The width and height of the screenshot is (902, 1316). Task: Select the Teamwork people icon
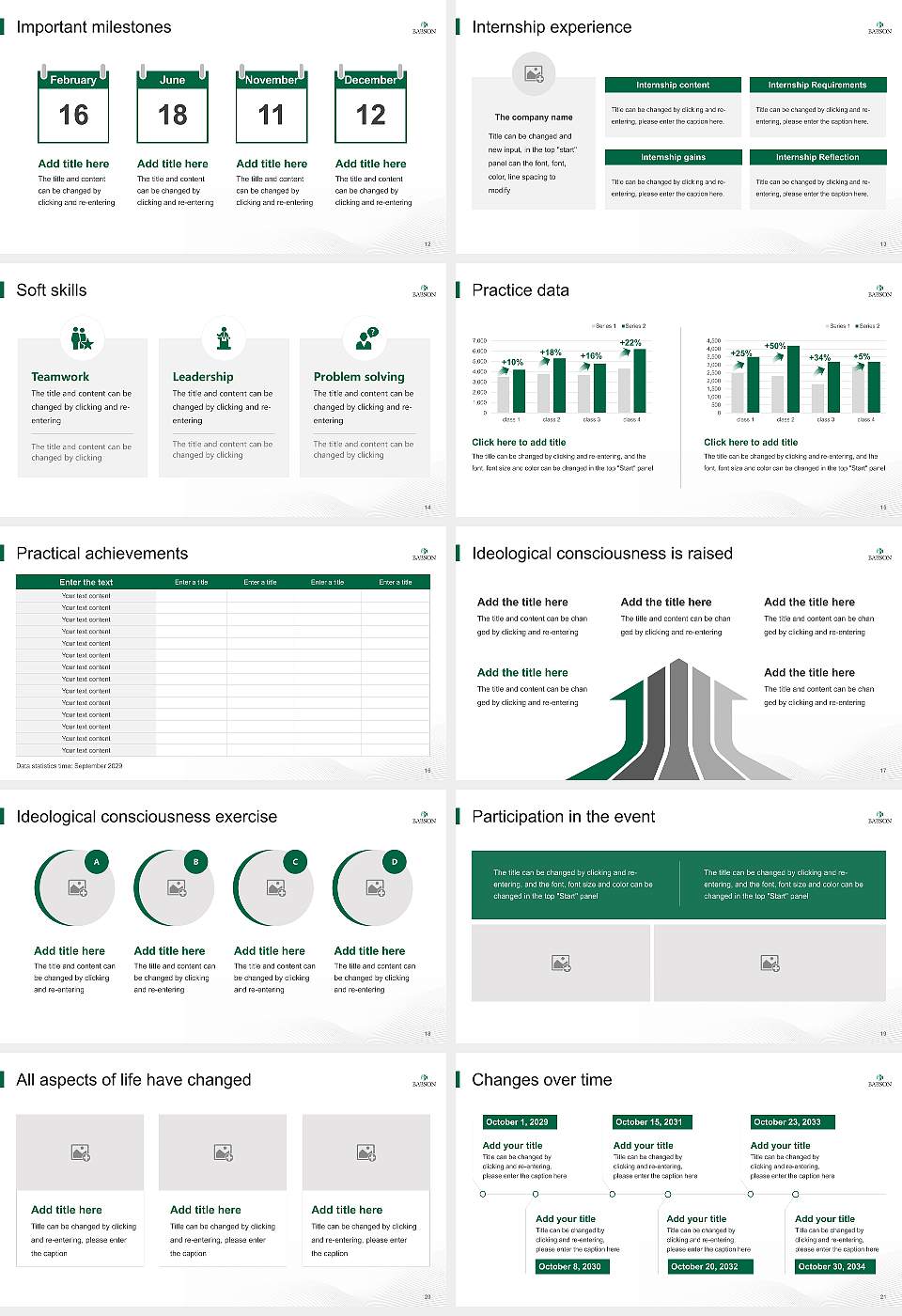coord(81,337)
